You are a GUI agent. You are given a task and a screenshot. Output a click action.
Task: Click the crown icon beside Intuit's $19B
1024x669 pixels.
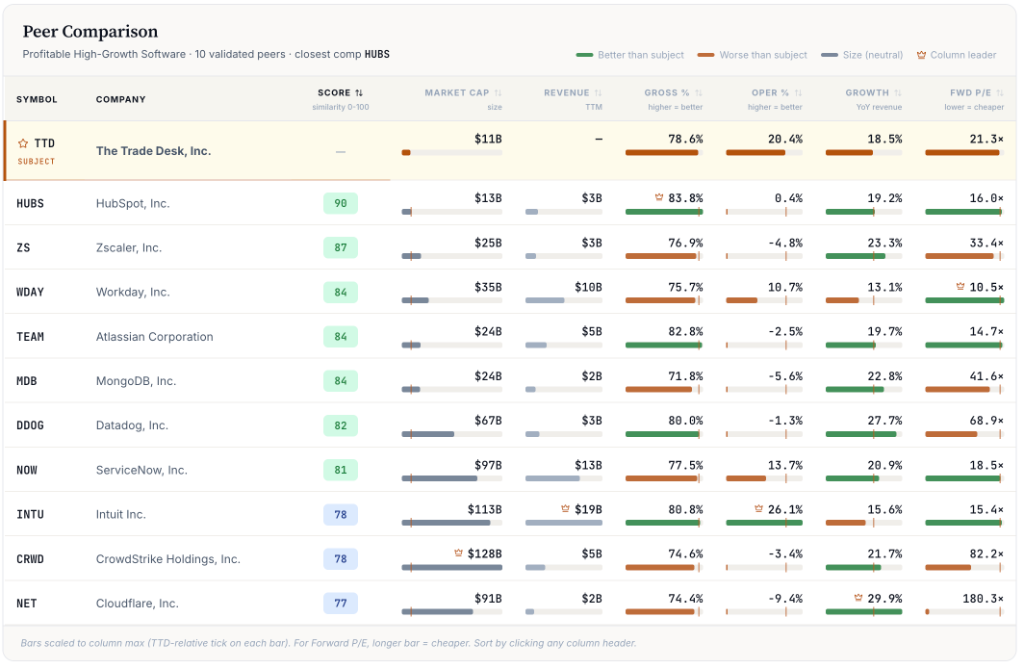pyautogui.click(x=565, y=508)
